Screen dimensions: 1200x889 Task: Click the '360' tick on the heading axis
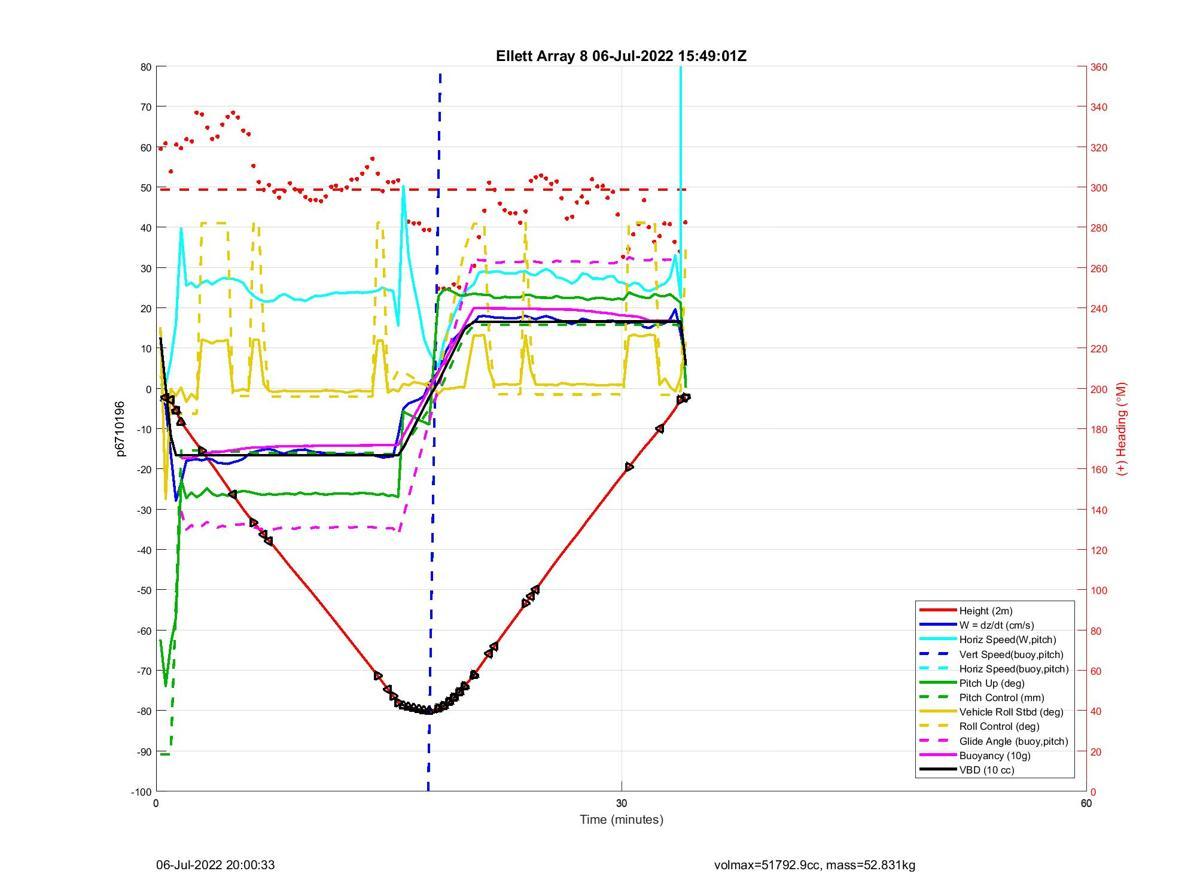[x=1099, y=67]
